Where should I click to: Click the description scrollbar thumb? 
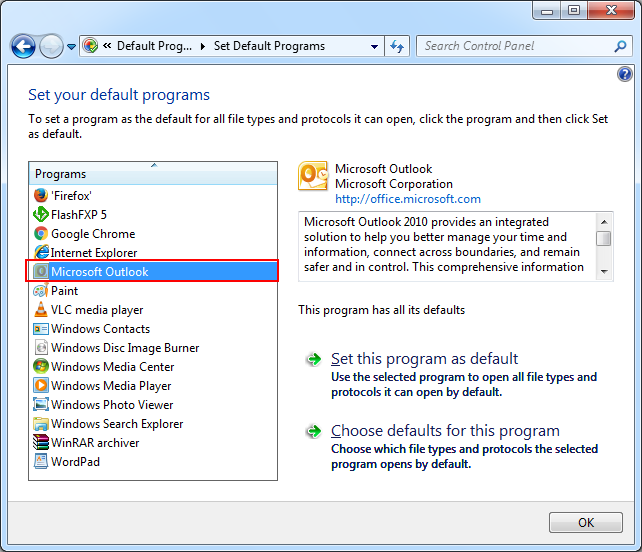[x=604, y=238]
